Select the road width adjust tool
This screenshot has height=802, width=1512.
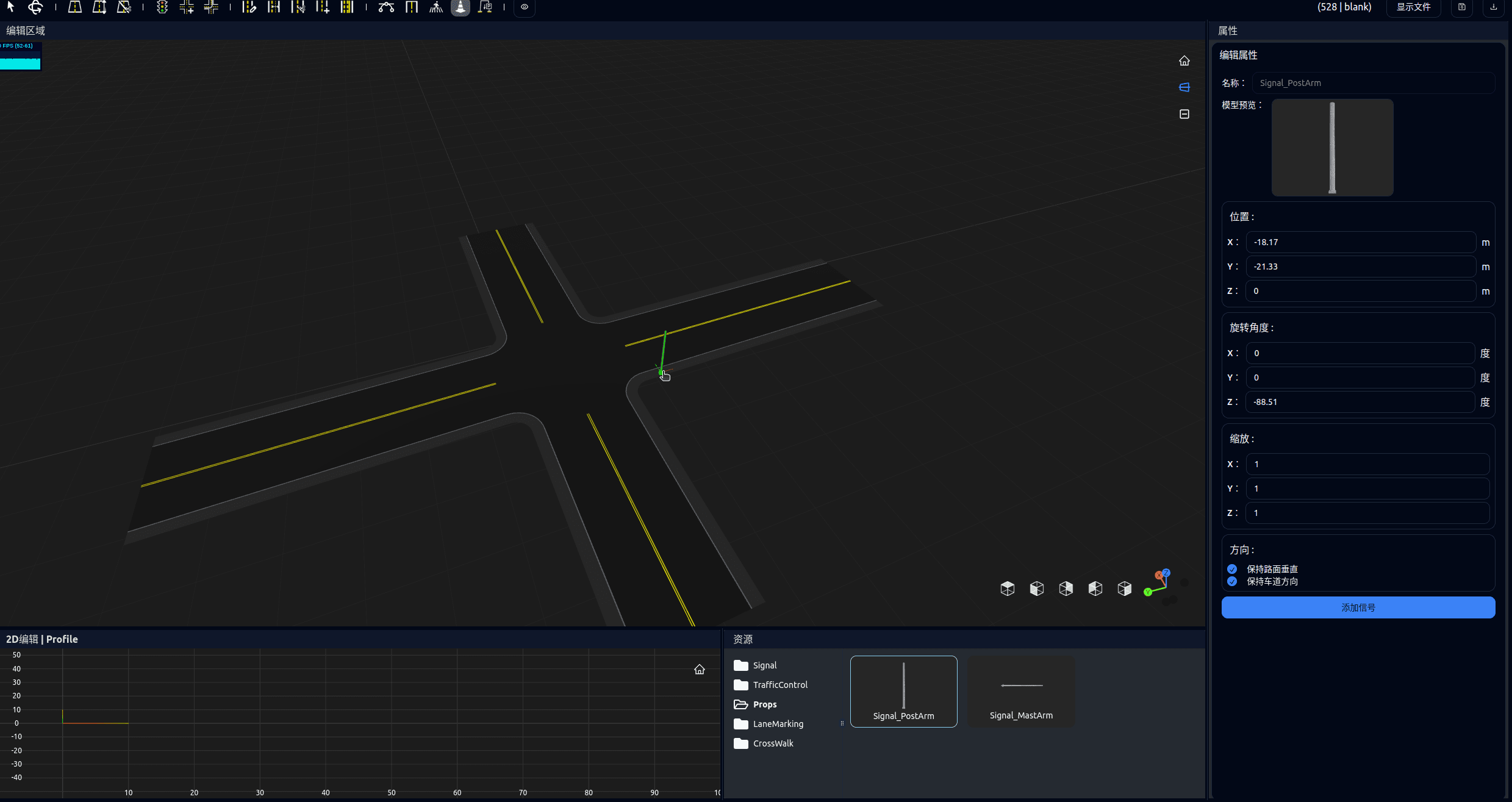[x=99, y=7]
